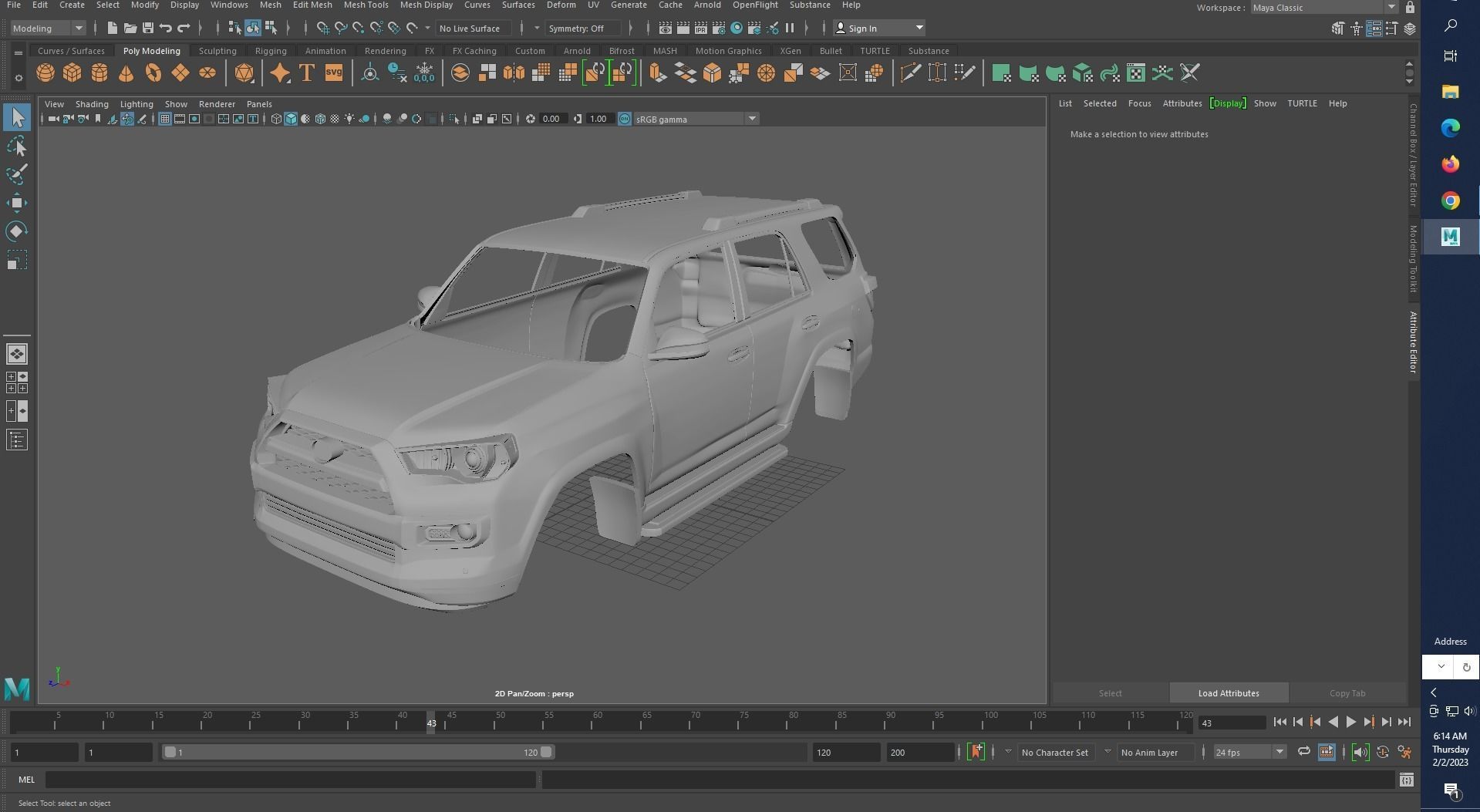This screenshot has width=1480, height=812.
Task: Activate the Select tool arrow
Action: [17, 118]
